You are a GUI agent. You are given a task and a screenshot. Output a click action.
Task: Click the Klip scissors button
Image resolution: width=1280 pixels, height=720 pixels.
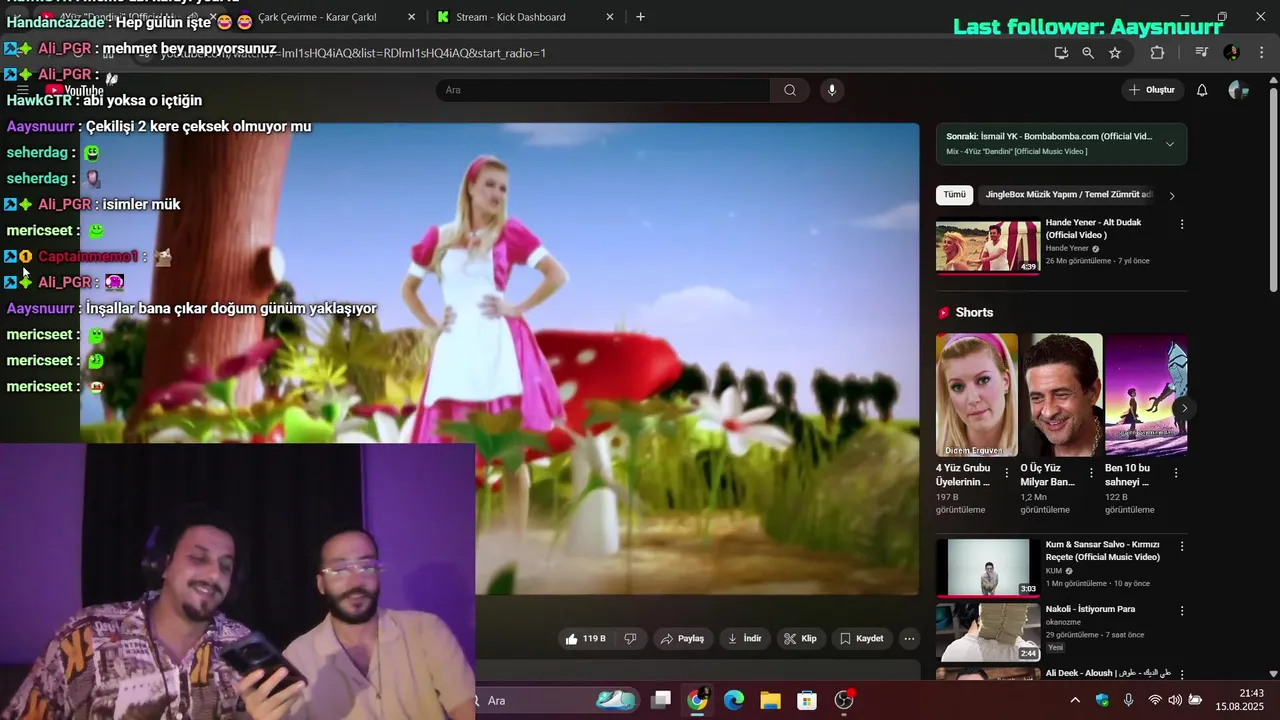(x=800, y=638)
